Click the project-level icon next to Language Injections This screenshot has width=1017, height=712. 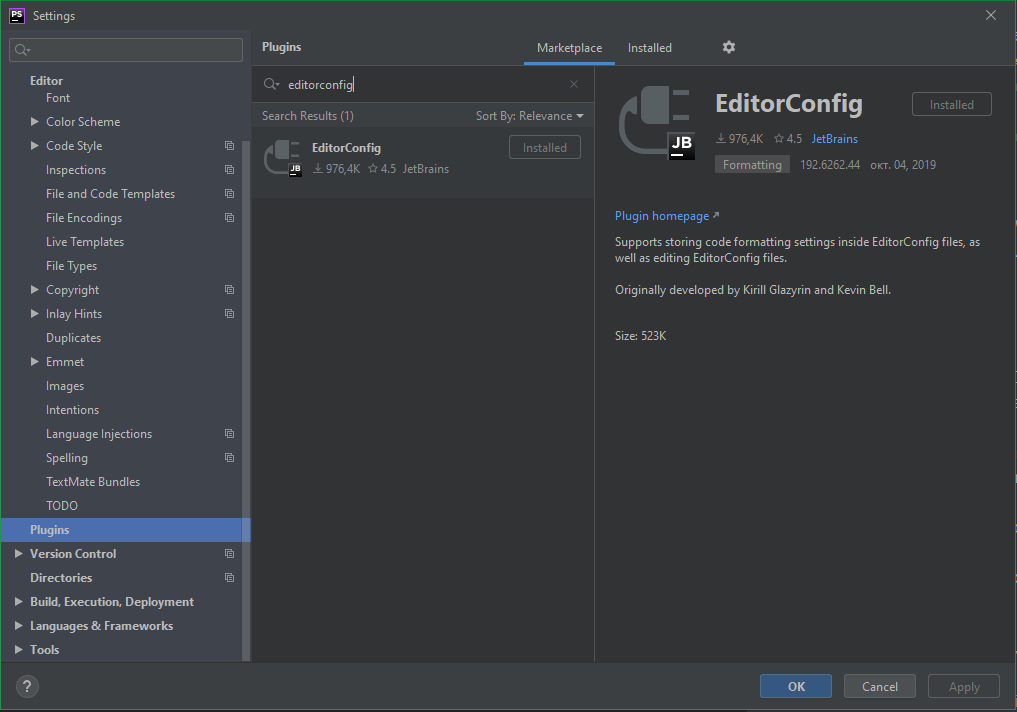[x=230, y=434]
